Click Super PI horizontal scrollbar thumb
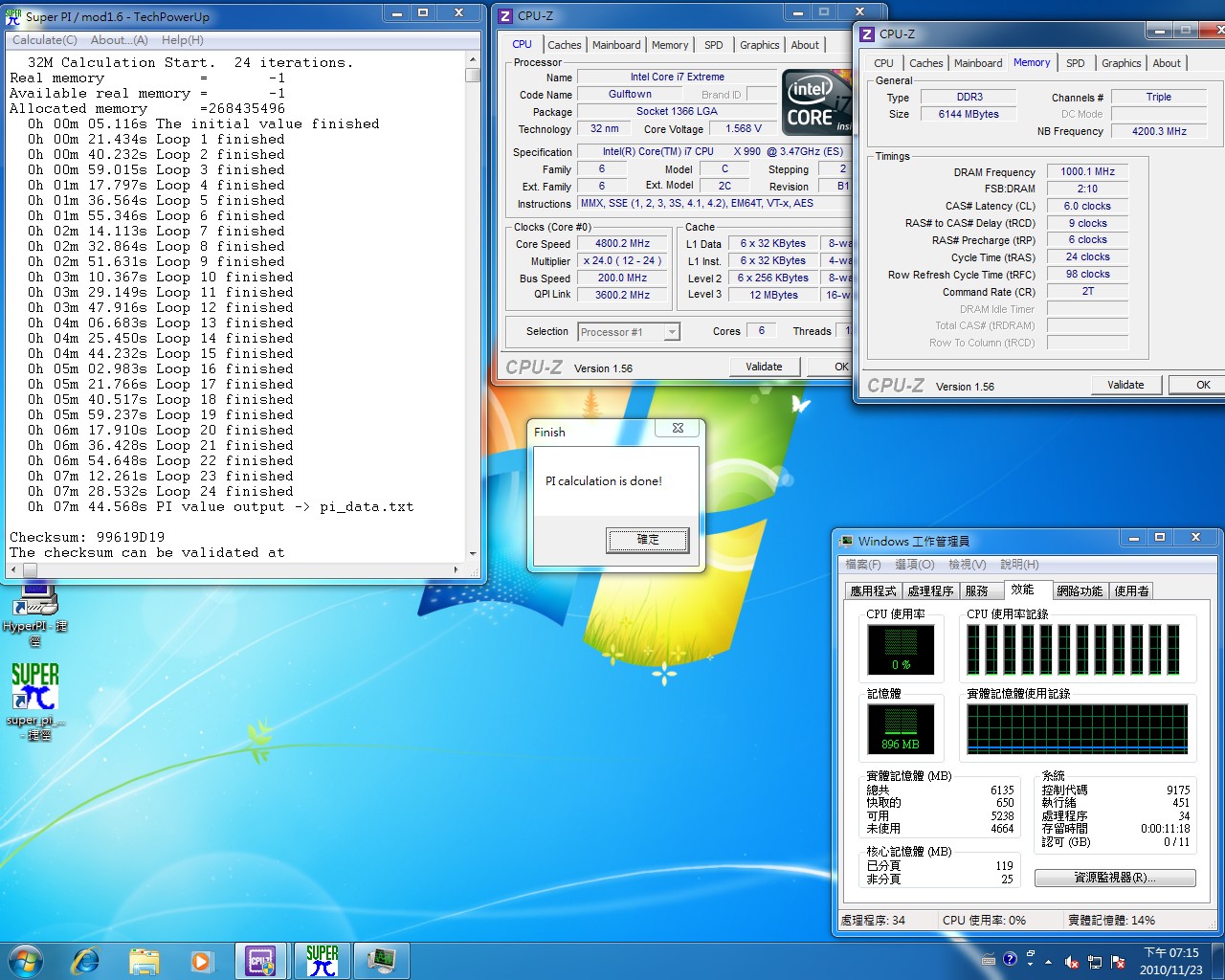The width and height of the screenshot is (1225, 980). 30,569
